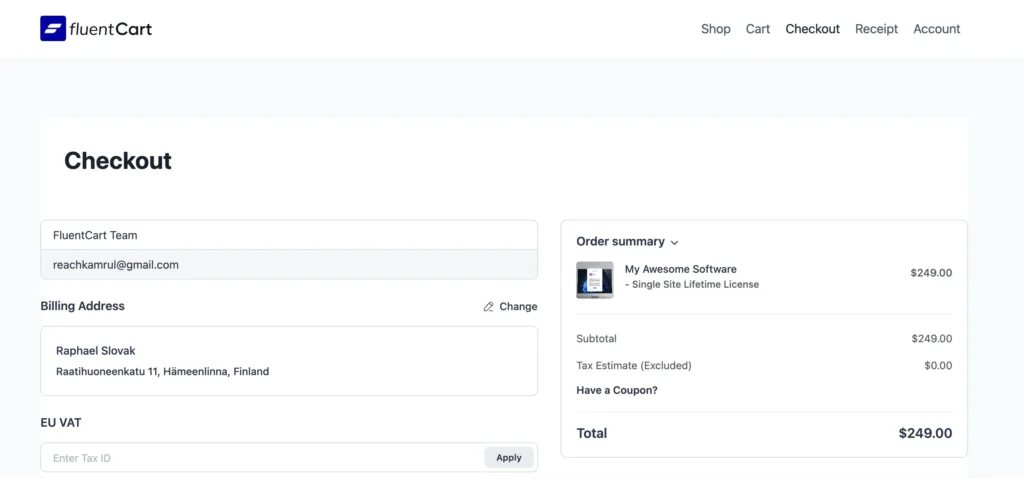Click the FluentCart Team name field

tap(288, 235)
